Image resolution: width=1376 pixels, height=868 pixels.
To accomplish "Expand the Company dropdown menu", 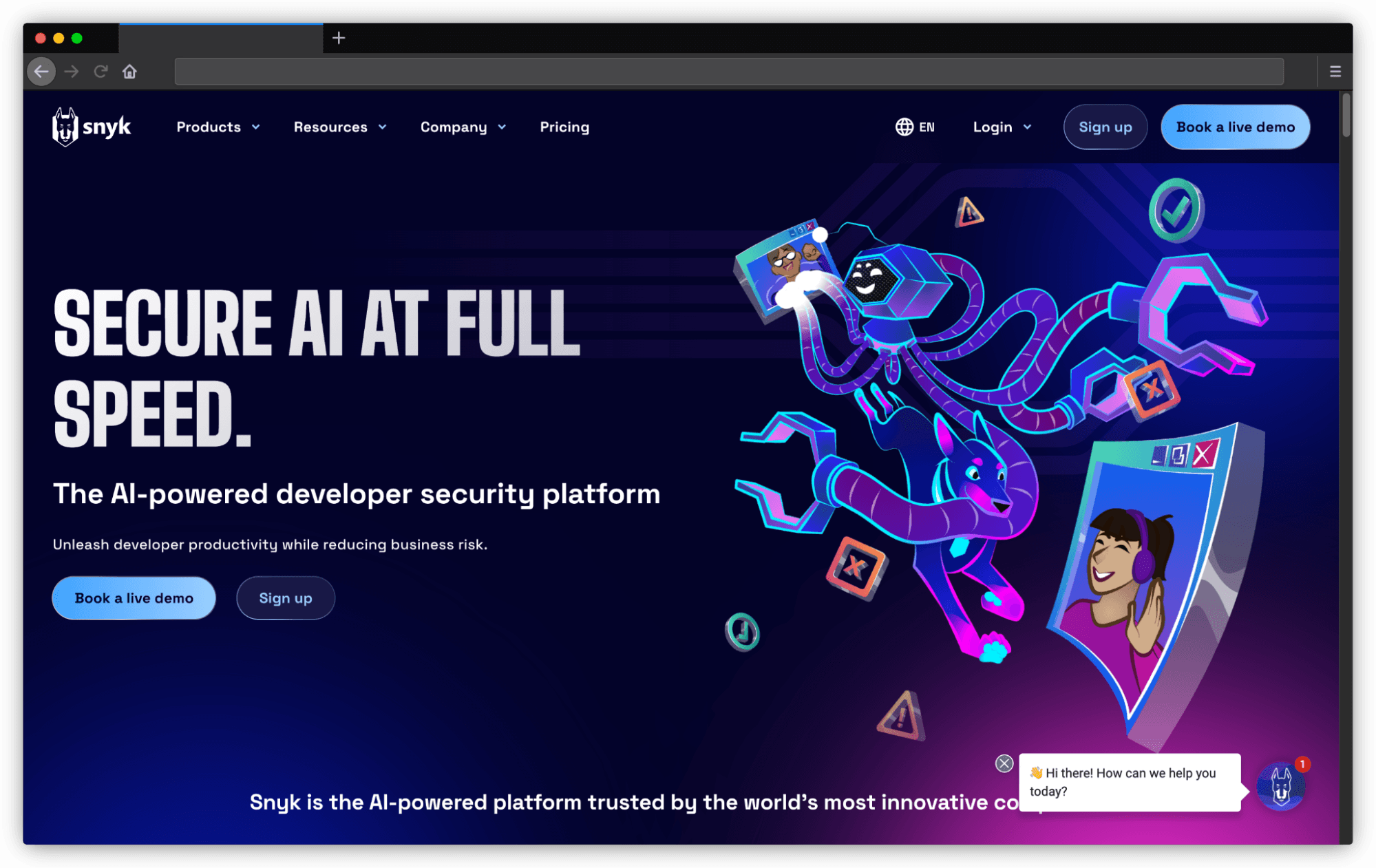I will 463,127.
